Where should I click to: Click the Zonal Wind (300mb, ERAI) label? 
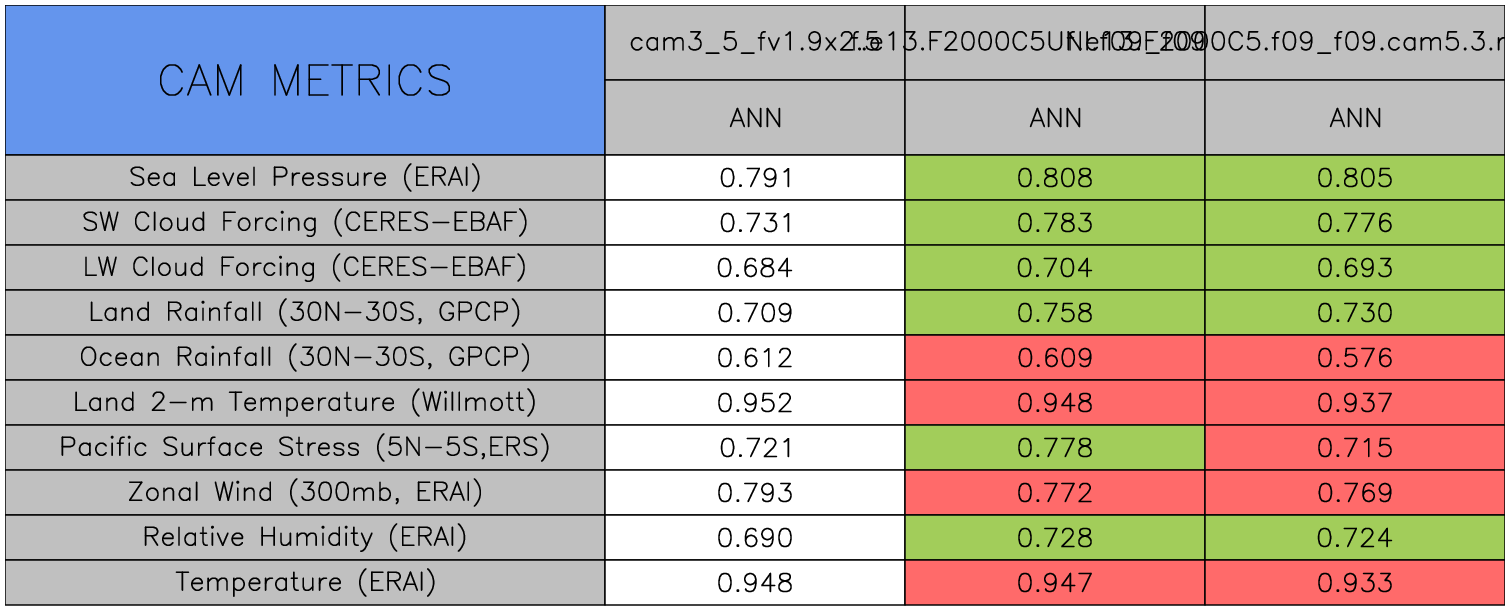305,493
